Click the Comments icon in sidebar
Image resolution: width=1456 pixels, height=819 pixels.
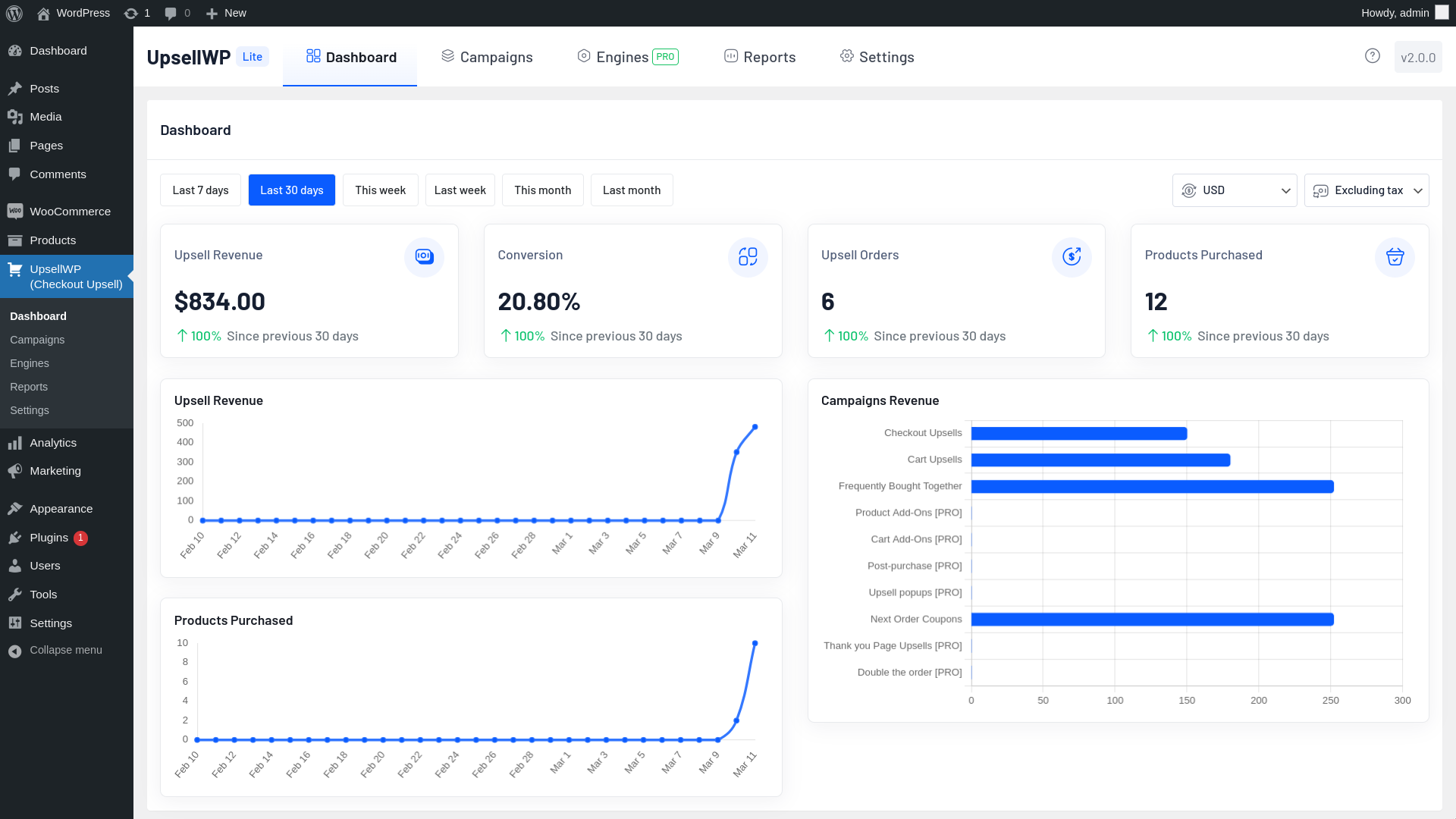click(x=15, y=174)
